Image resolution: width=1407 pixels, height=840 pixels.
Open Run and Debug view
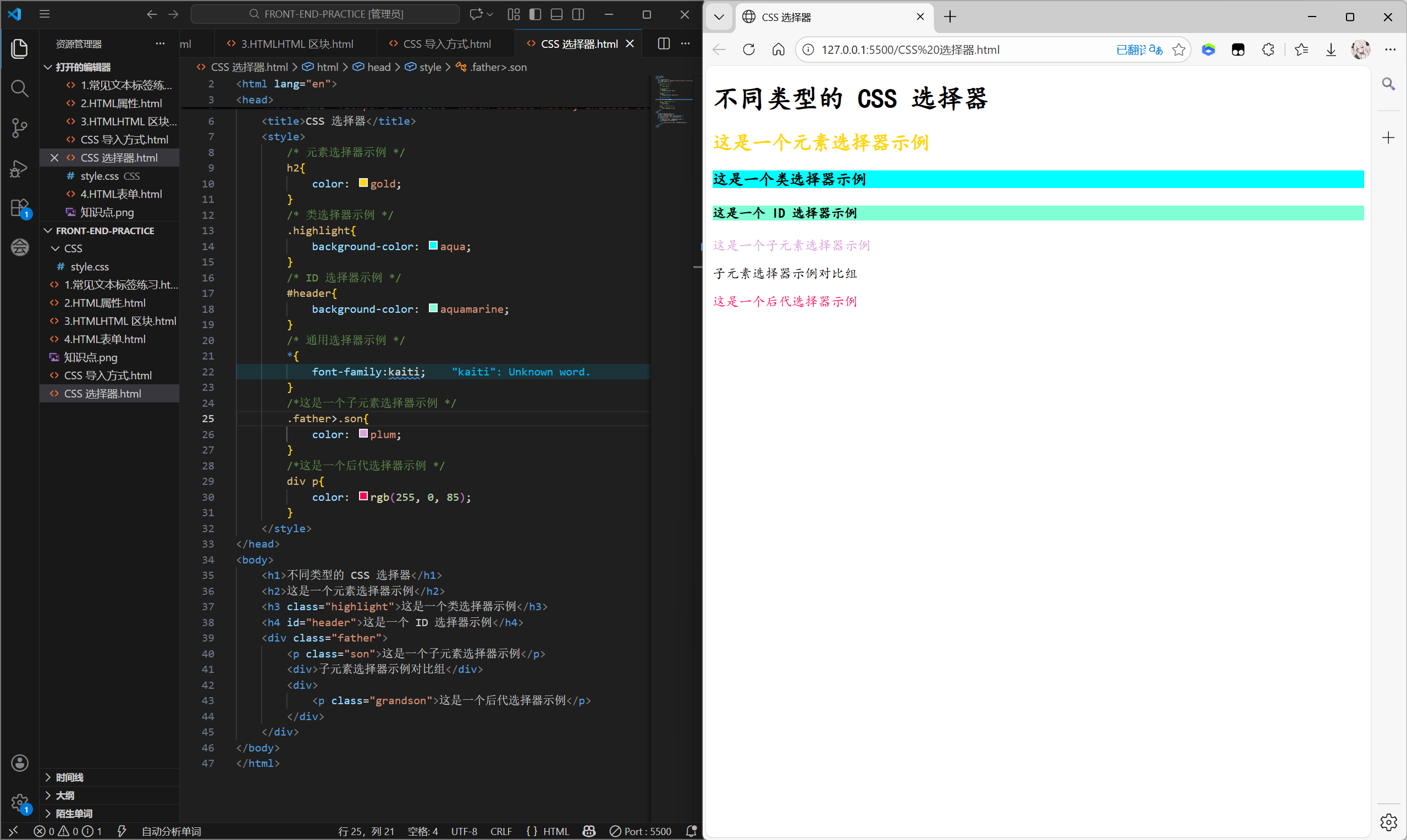(19, 168)
